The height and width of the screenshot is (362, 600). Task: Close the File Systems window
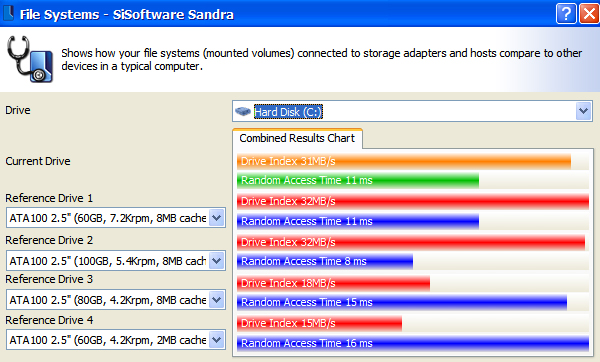pyautogui.click(x=589, y=14)
